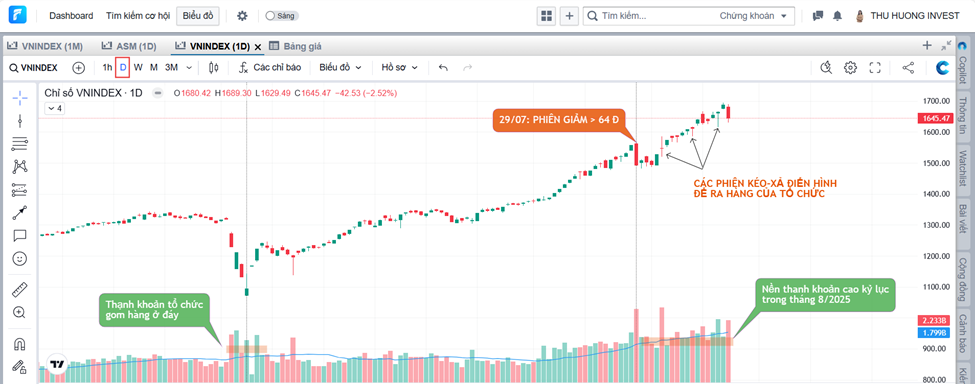975x384 pixels.
Task: Select the D daily timeframe
Action: (122, 67)
